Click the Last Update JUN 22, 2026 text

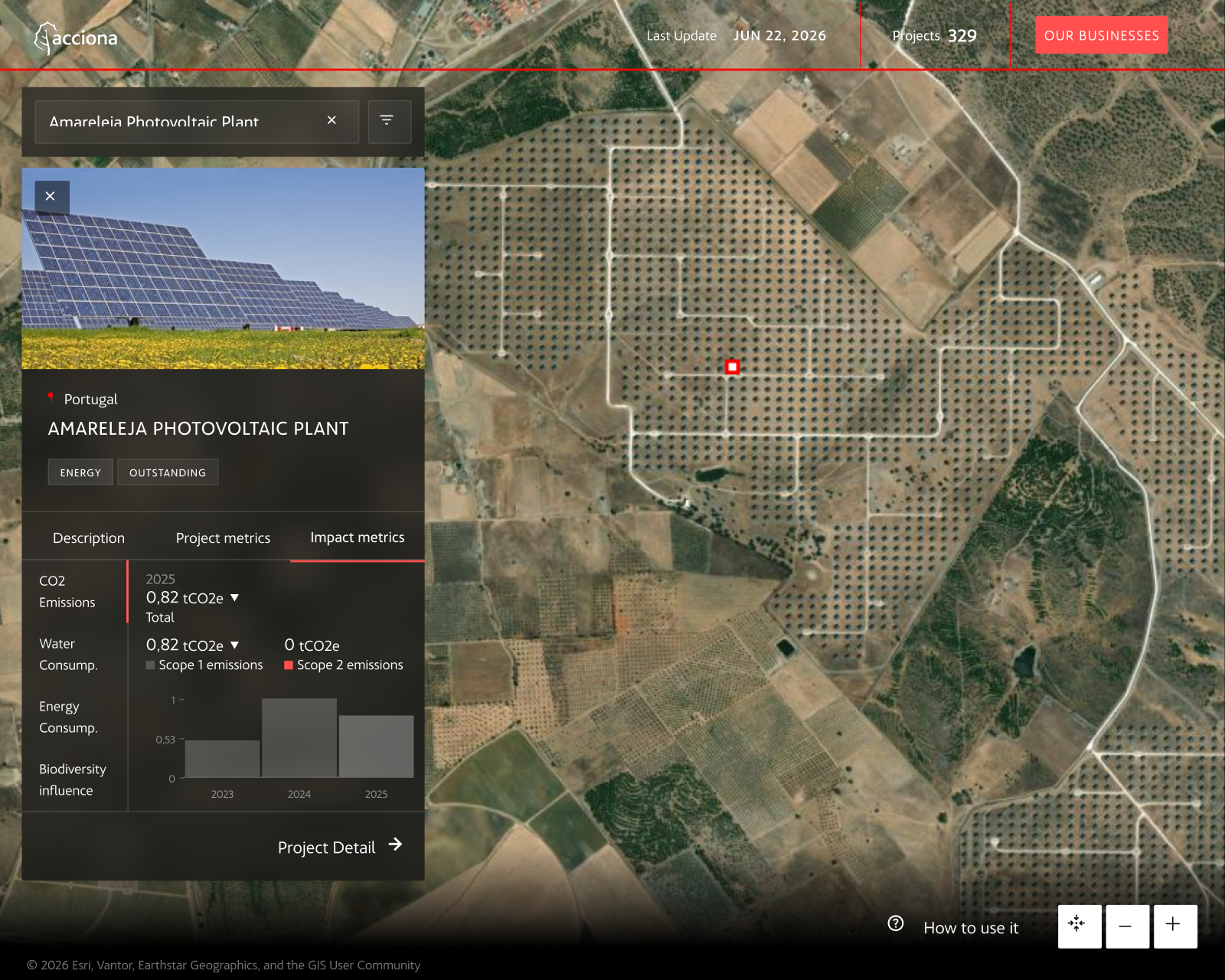click(x=737, y=36)
